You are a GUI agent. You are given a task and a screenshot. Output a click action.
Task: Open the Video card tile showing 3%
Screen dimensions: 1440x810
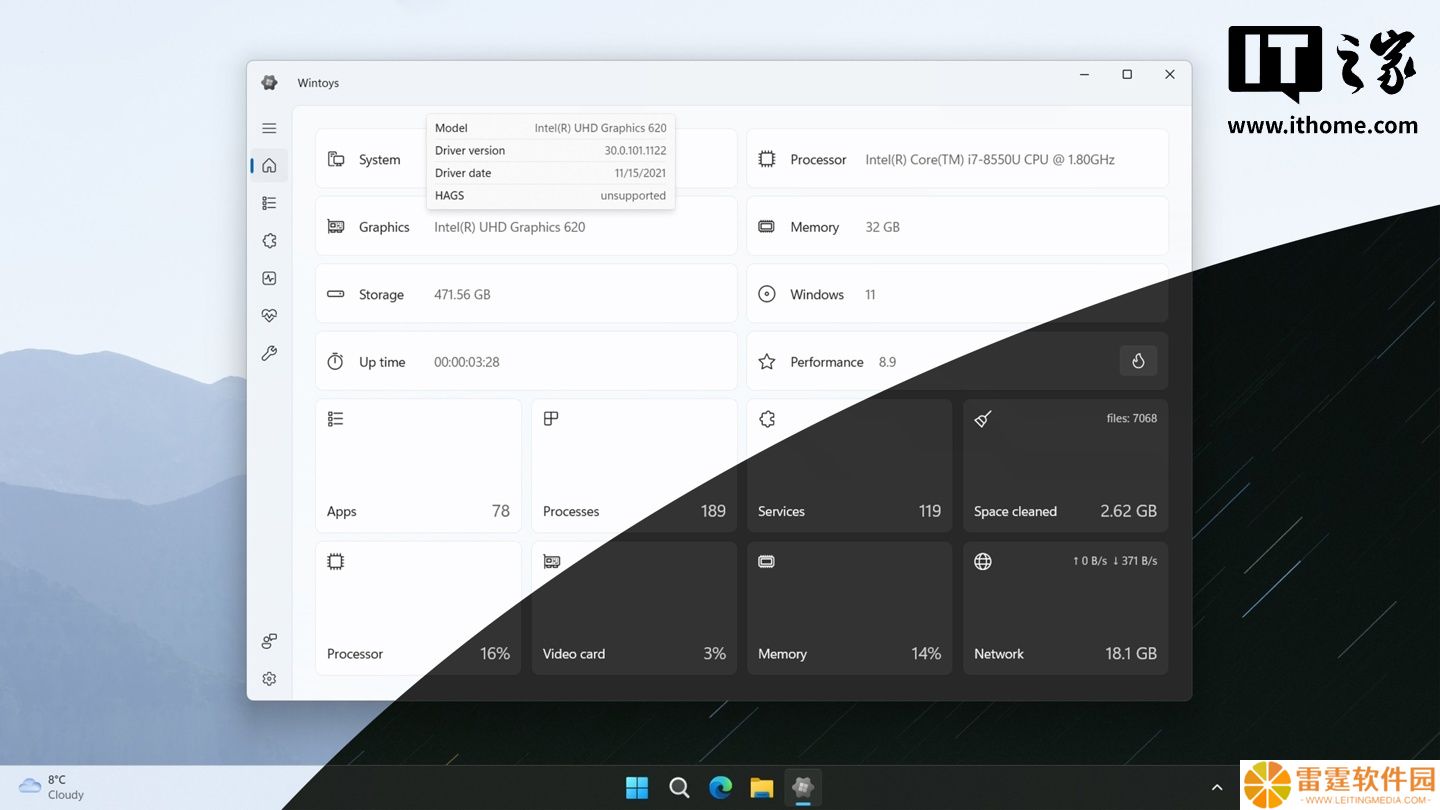(x=634, y=608)
